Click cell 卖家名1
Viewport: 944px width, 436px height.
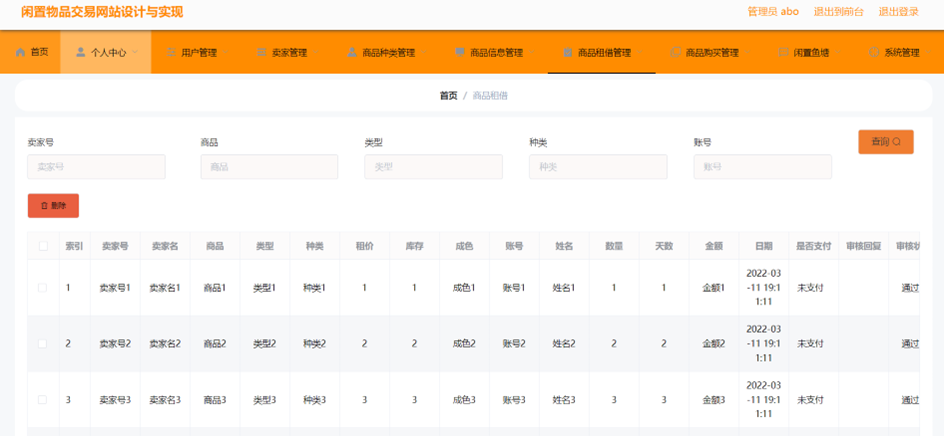165,288
